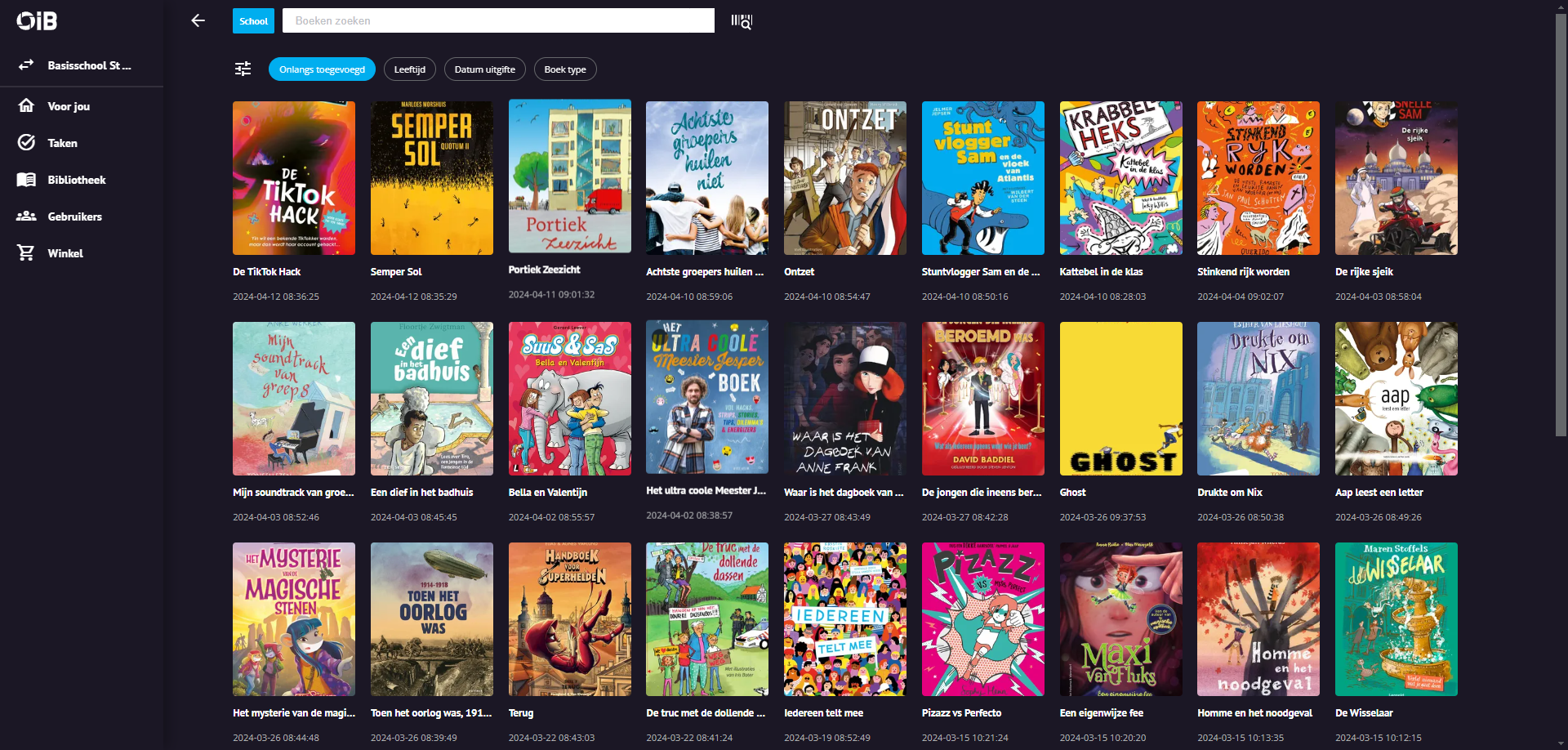Screen dimensions: 1568x750
Task: Open Het ultra coole Meester Jesper cover
Action: pos(707,397)
